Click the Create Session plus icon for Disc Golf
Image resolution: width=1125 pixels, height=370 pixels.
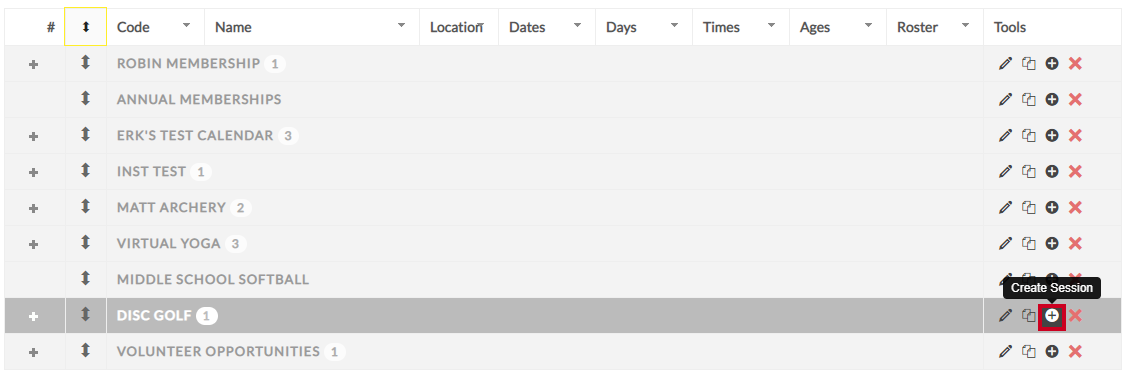pos(1052,316)
